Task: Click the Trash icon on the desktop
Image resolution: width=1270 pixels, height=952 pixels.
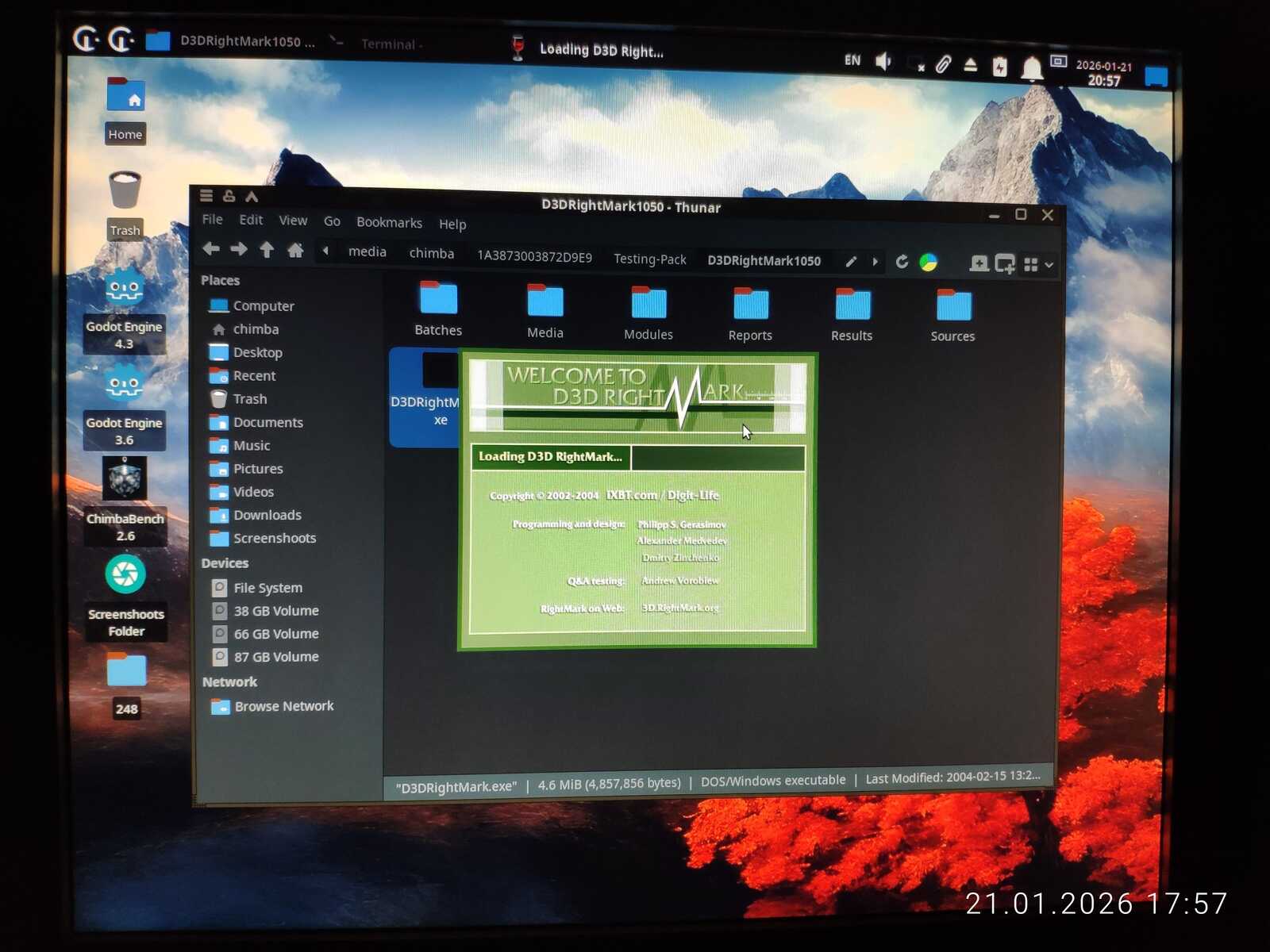Action: [125, 205]
